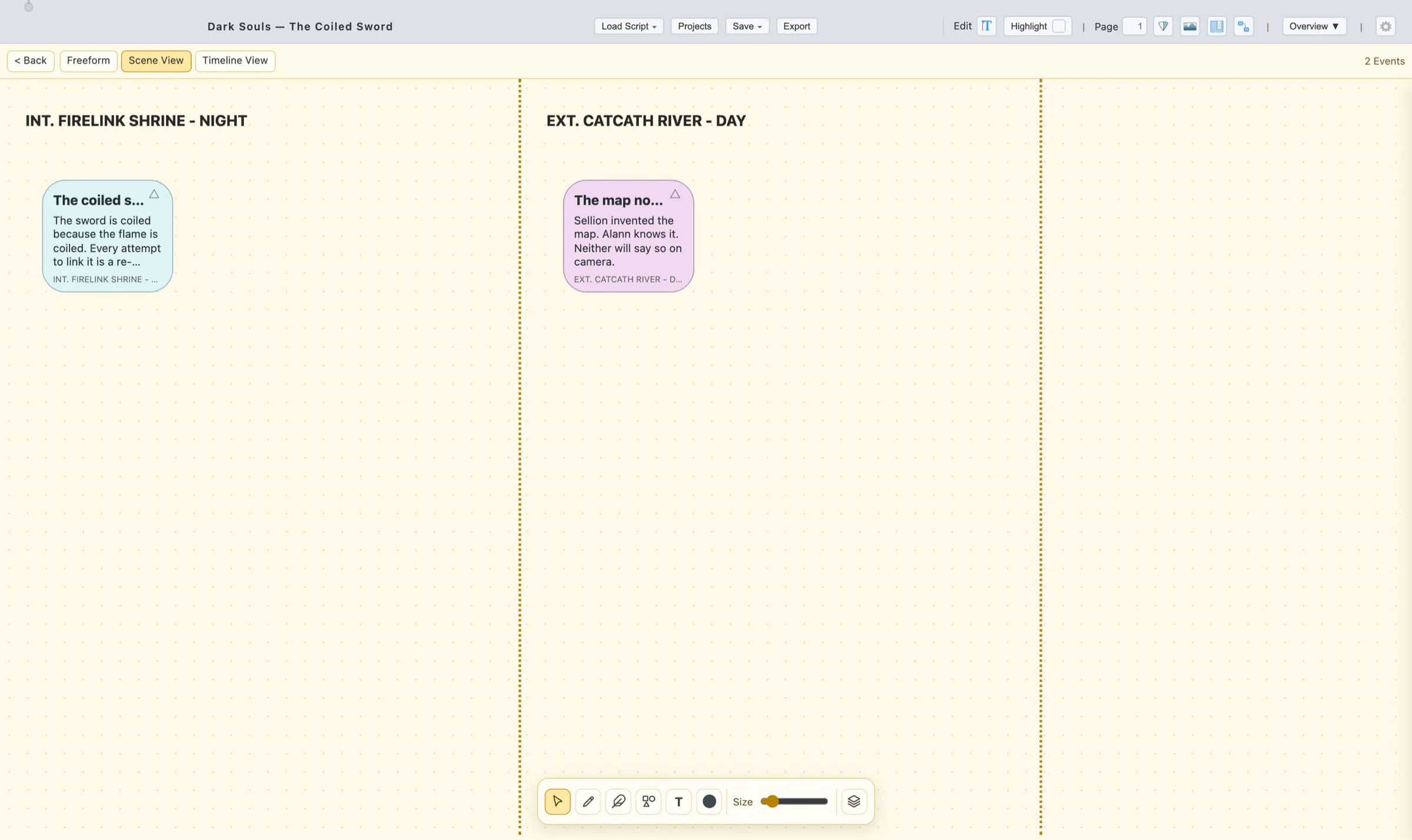This screenshot has width=1412, height=840.
Task: Select The coiled s... event card
Action: pyautogui.click(x=108, y=236)
